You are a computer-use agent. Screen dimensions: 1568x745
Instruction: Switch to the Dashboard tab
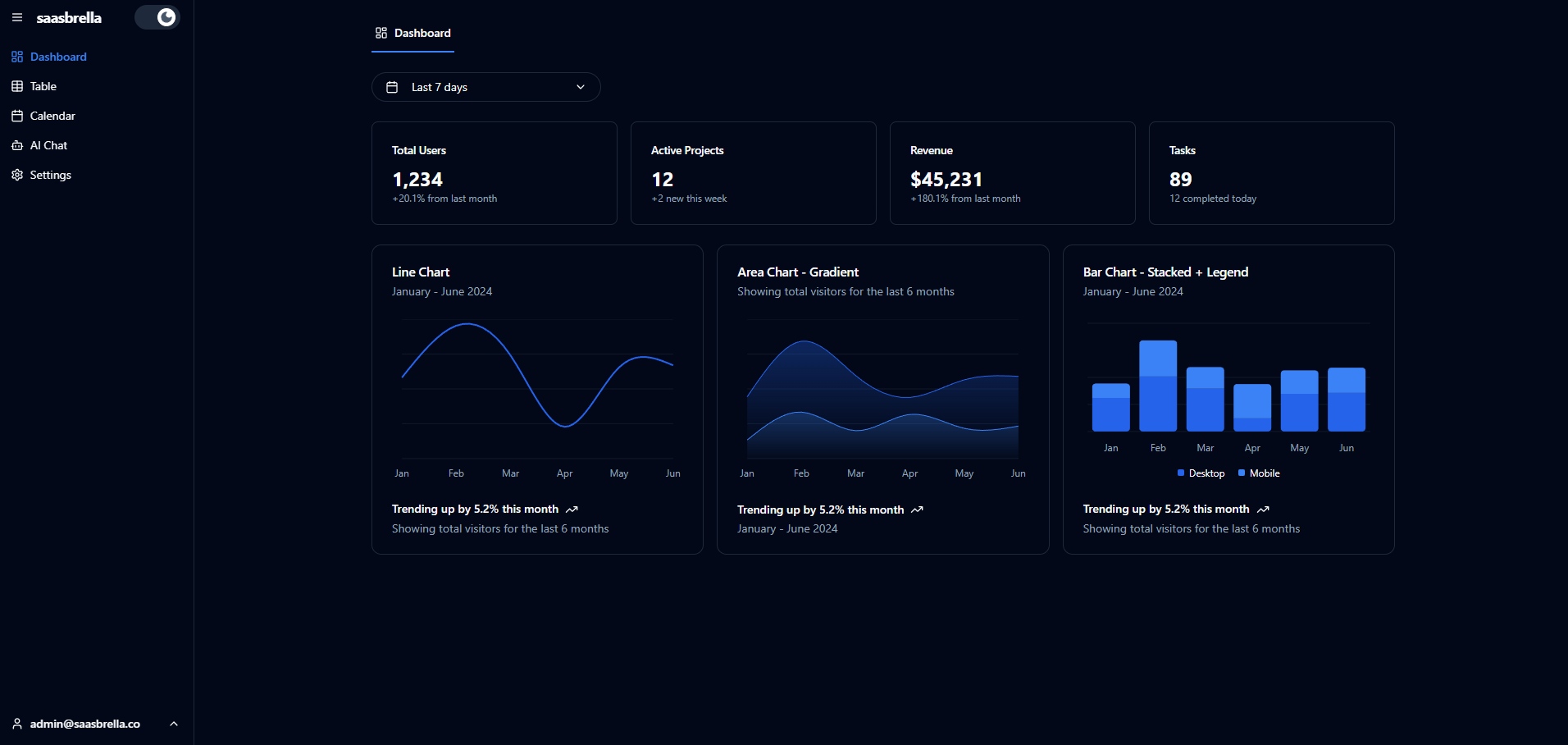tap(413, 33)
